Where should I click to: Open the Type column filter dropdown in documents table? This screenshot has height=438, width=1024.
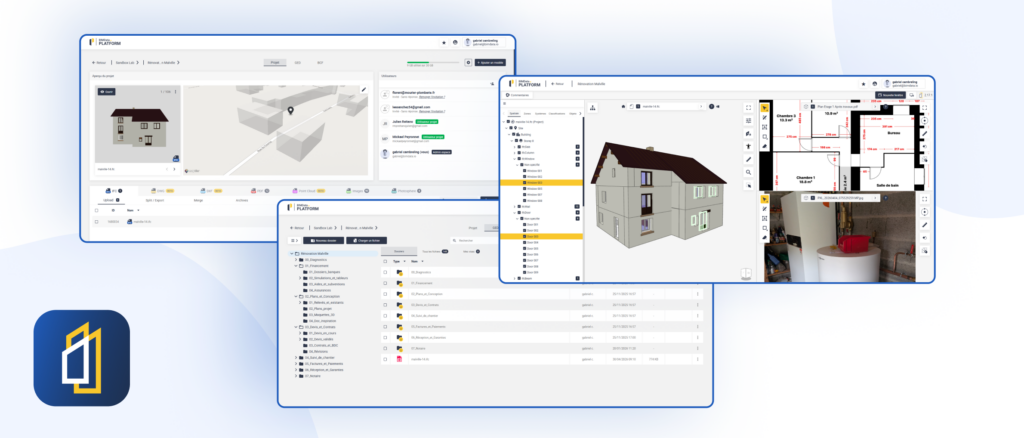405,260
